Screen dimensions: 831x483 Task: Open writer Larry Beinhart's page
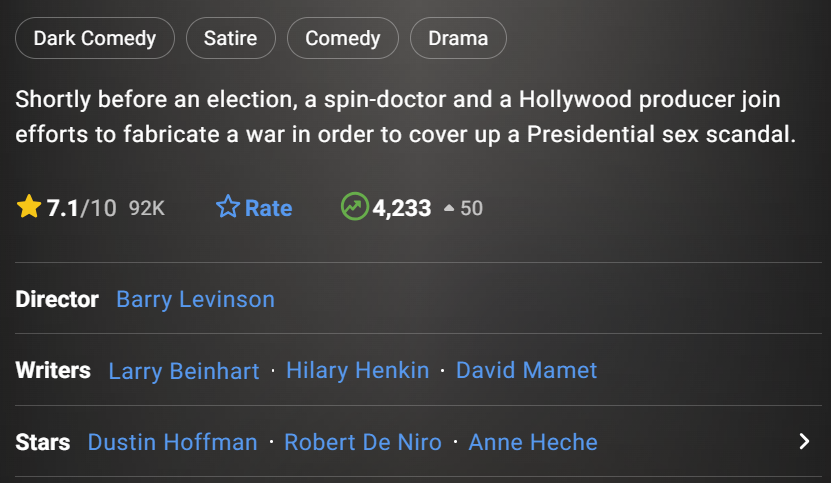[184, 371]
